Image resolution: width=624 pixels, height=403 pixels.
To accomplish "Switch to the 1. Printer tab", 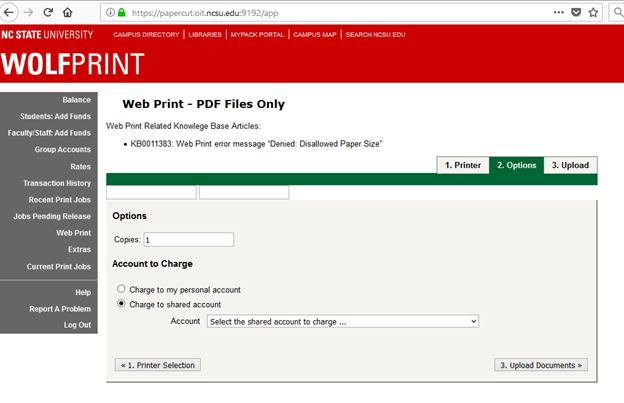I will pyautogui.click(x=462, y=165).
